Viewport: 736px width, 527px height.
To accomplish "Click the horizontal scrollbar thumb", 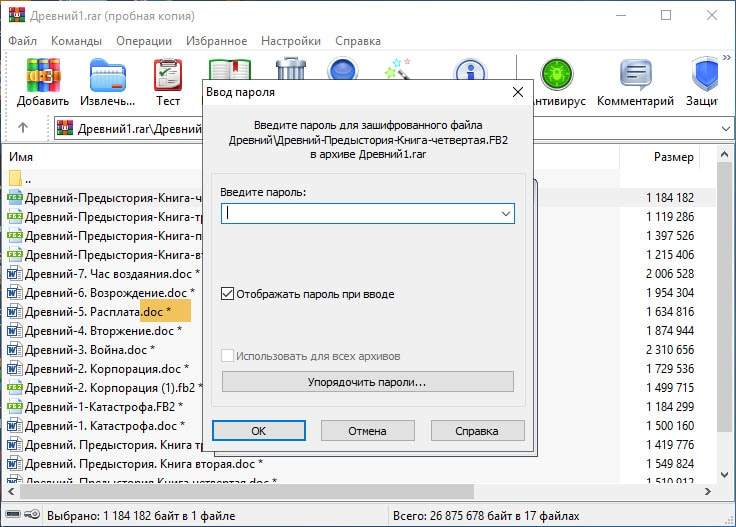I will tap(247, 491).
